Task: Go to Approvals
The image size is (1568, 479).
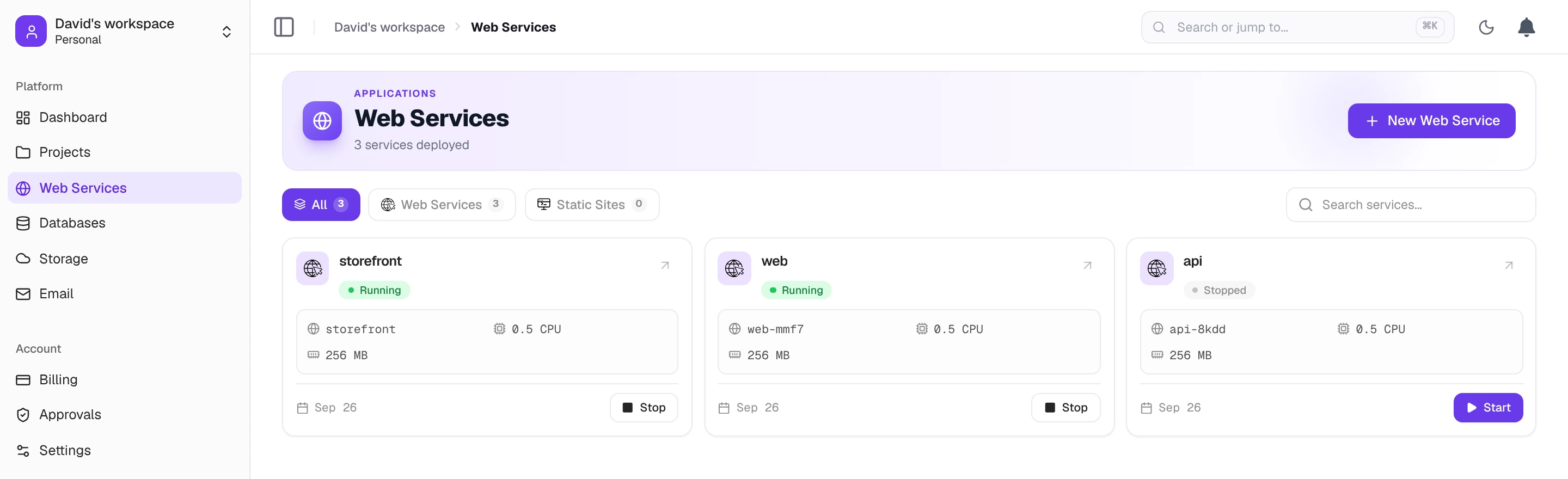Action: point(124,414)
